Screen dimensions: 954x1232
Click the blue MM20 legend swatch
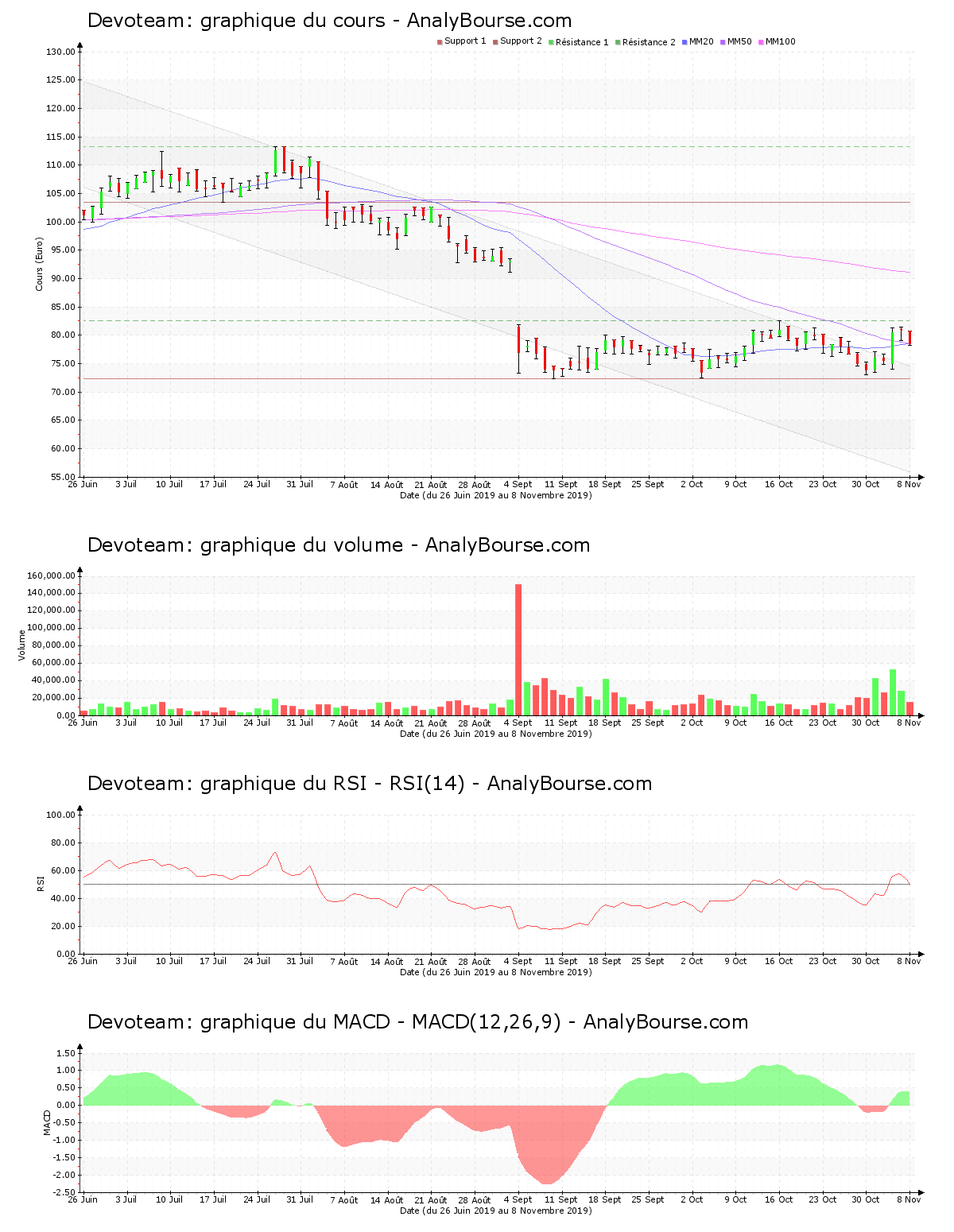tap(684, 42)
